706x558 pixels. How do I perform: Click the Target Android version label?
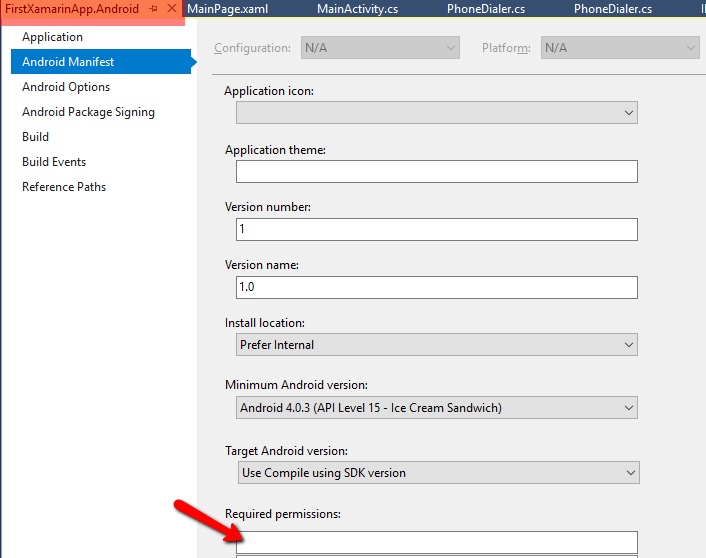[x=286, y=451]
